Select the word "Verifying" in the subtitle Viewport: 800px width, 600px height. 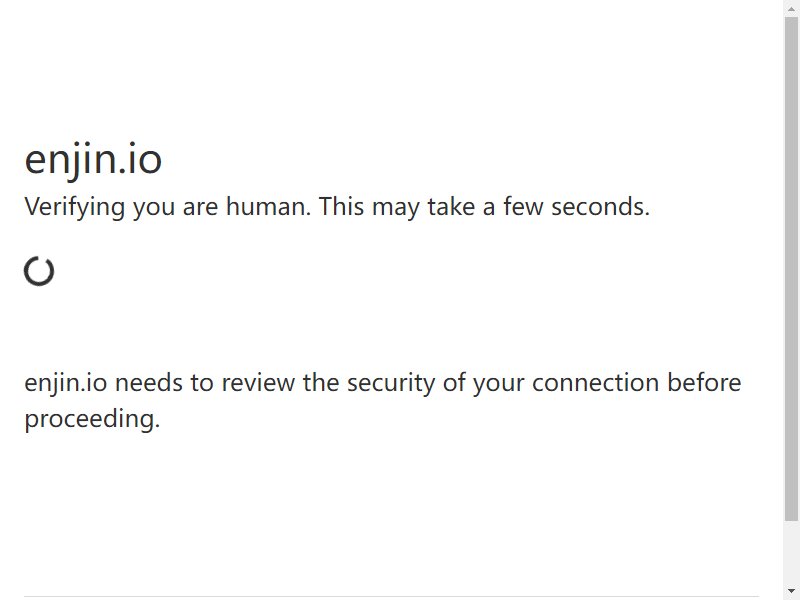tap(74, 208)
